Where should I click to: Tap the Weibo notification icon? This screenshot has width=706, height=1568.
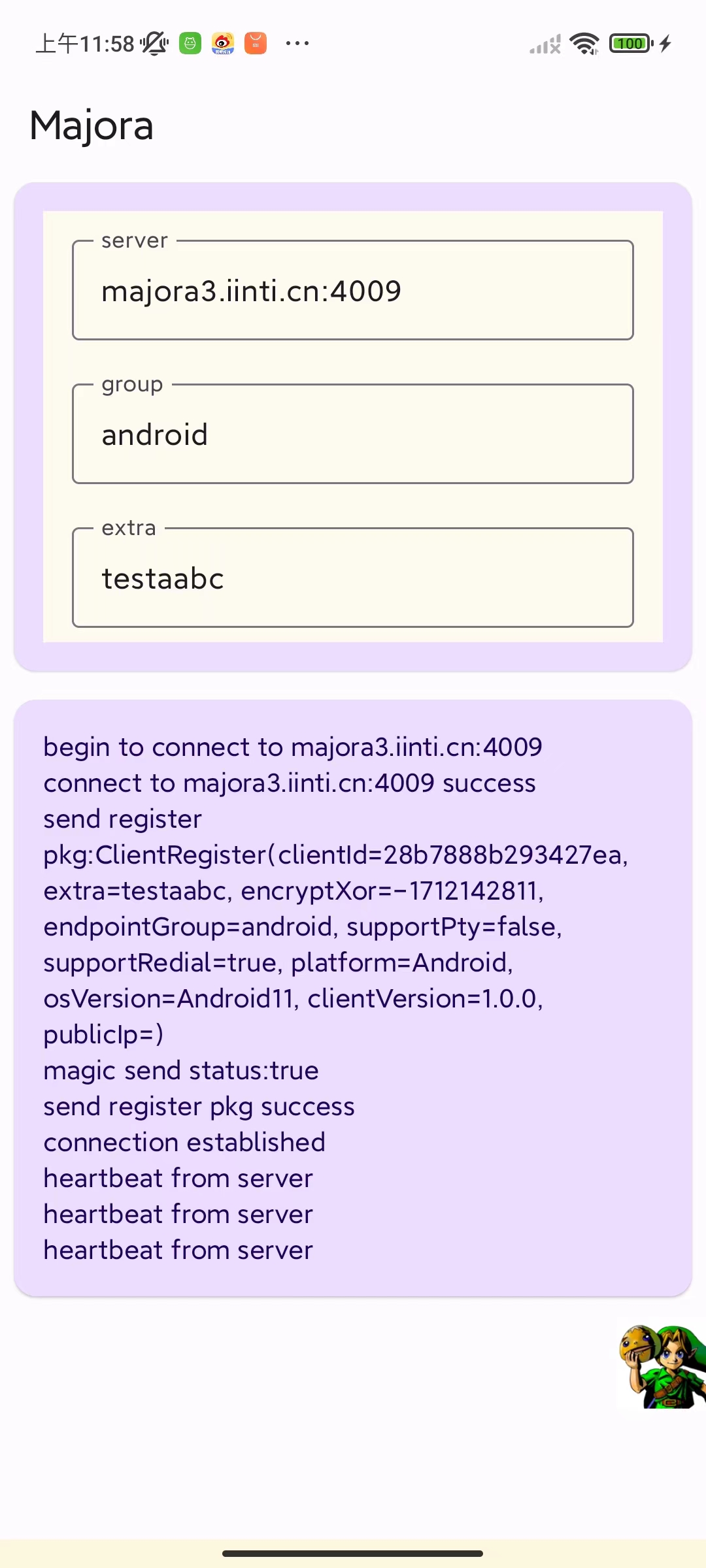(x=223, y=44)
